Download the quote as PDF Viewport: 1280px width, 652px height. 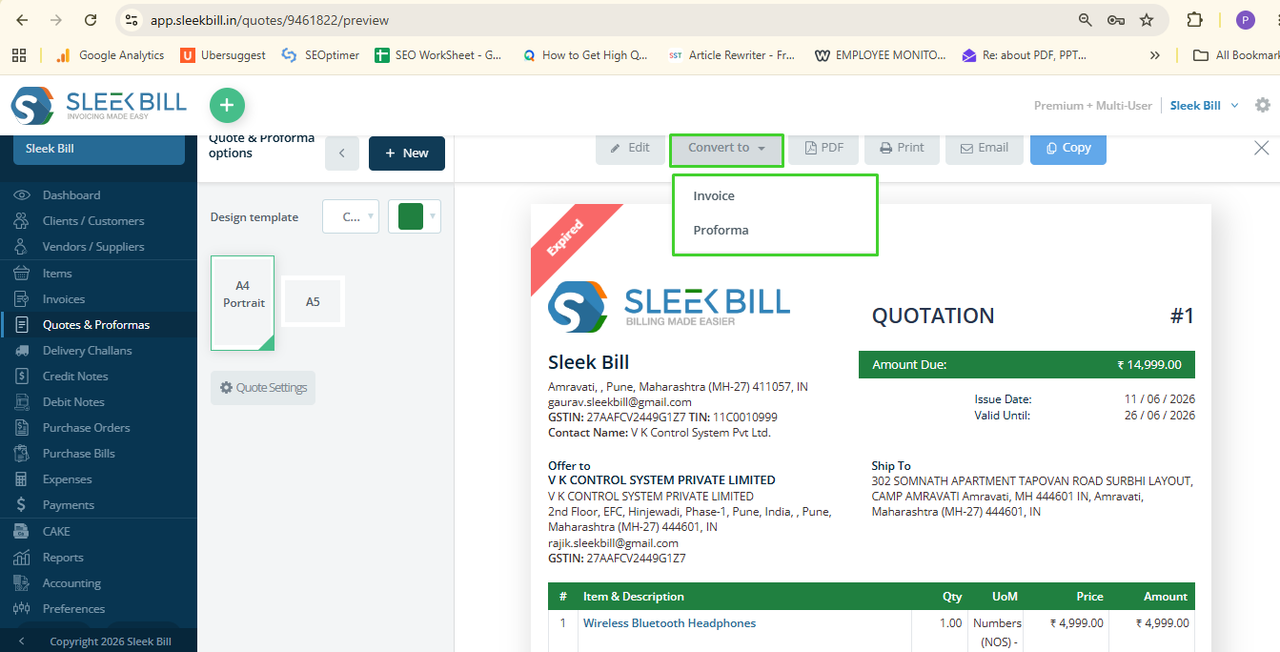click(x=824, y=148)
